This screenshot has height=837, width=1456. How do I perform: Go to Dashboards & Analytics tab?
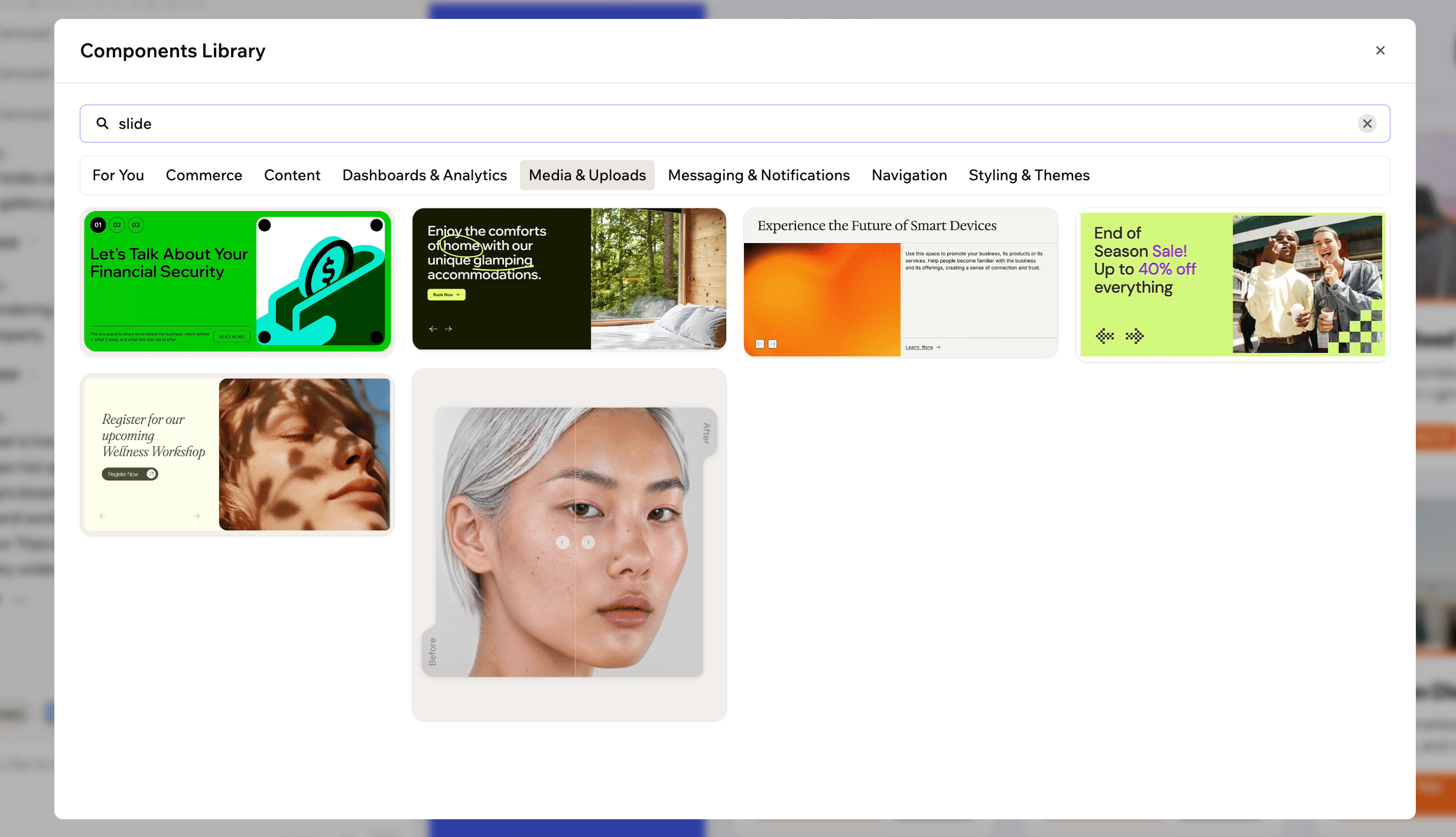click(424, 175)
